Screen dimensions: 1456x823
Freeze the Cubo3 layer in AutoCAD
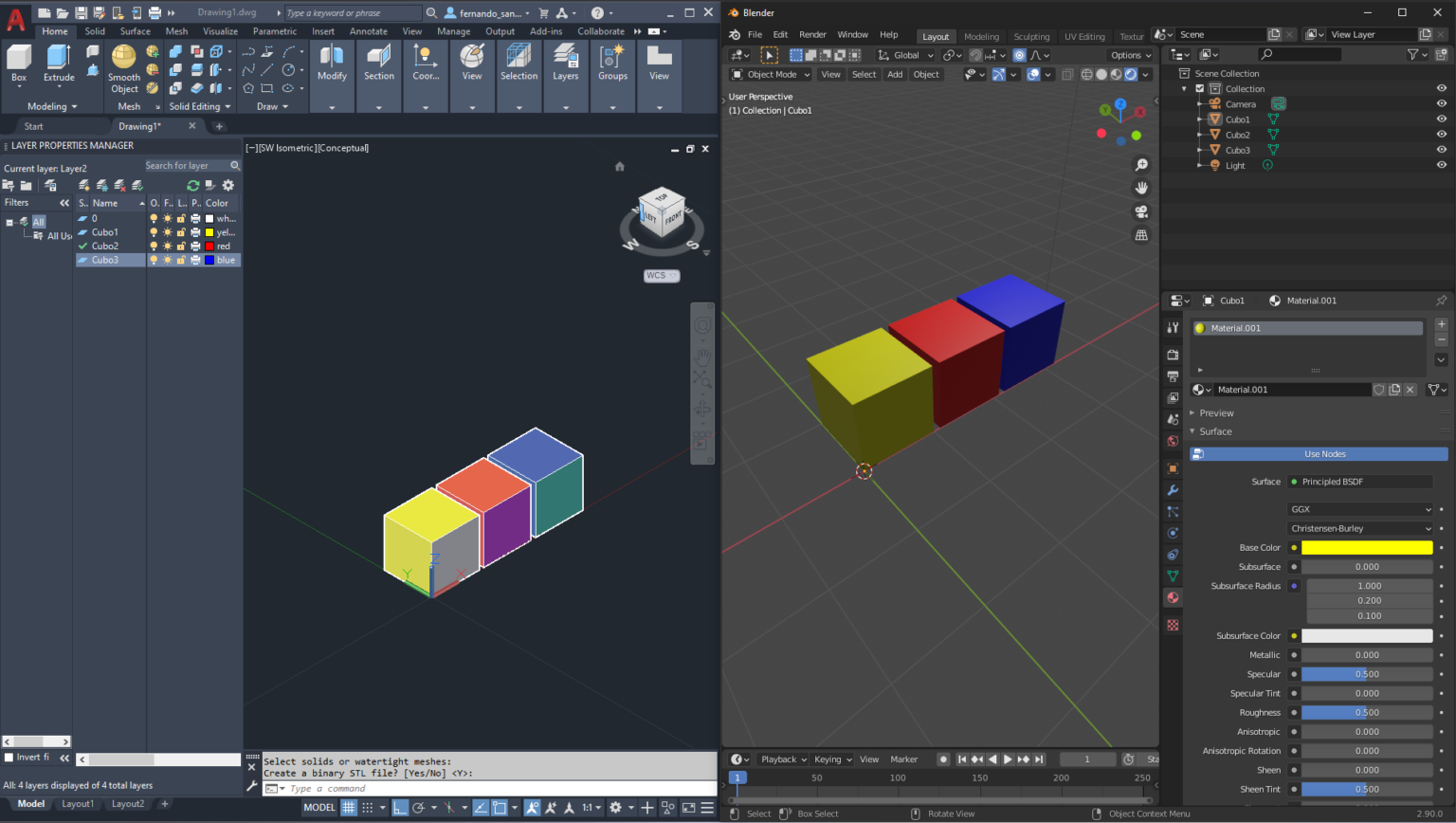tap(167, 260)
